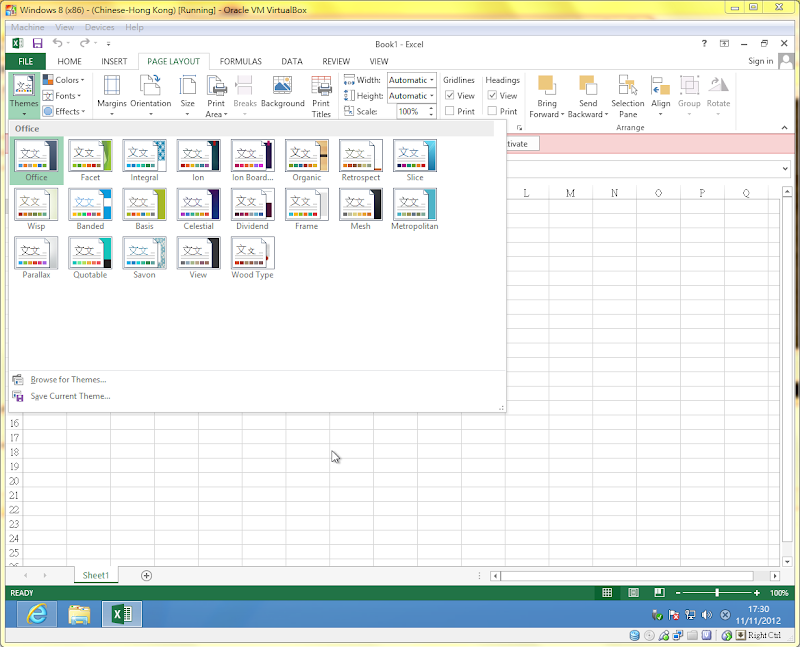Image resolution: width=800 pixels, height=647 pixels.
Task: Click the Themes button in the ribbon
Action: [x=23, y=95]
